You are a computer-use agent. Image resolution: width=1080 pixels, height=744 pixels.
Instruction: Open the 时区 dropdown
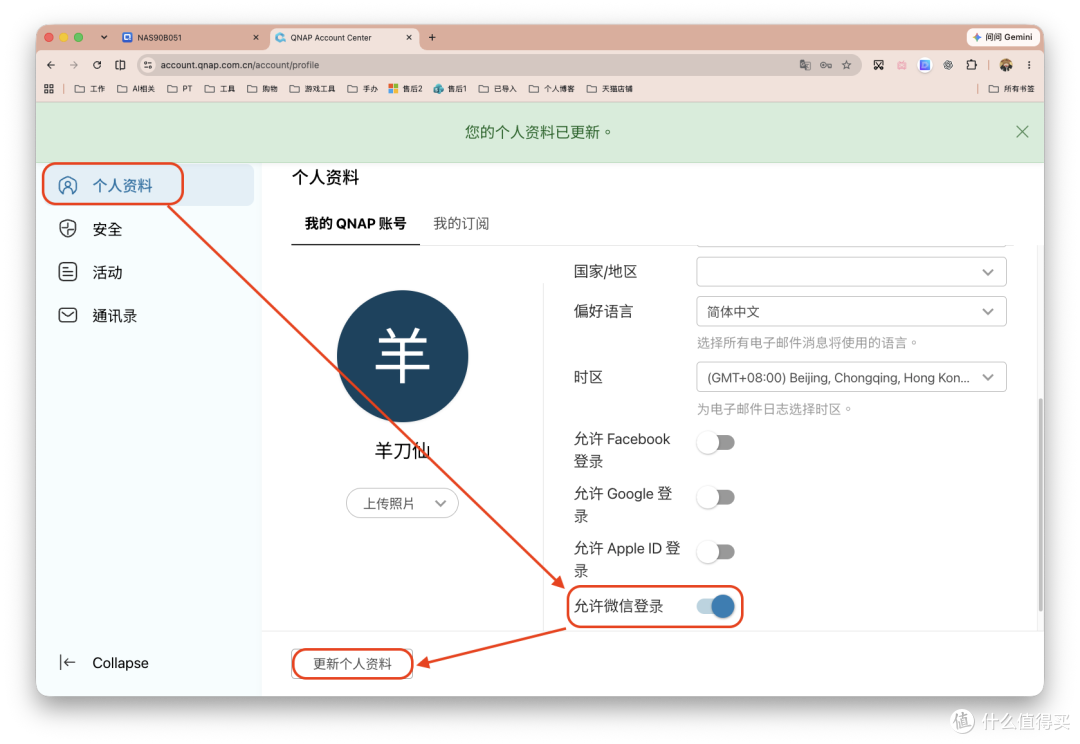[851, 378]
